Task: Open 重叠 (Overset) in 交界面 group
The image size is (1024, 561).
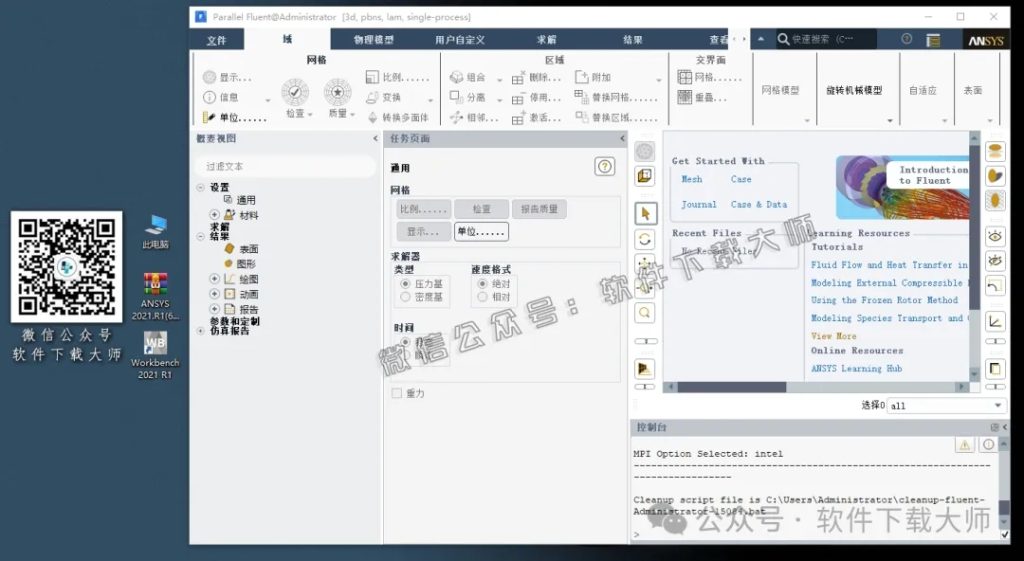Action: click(702, 98)
